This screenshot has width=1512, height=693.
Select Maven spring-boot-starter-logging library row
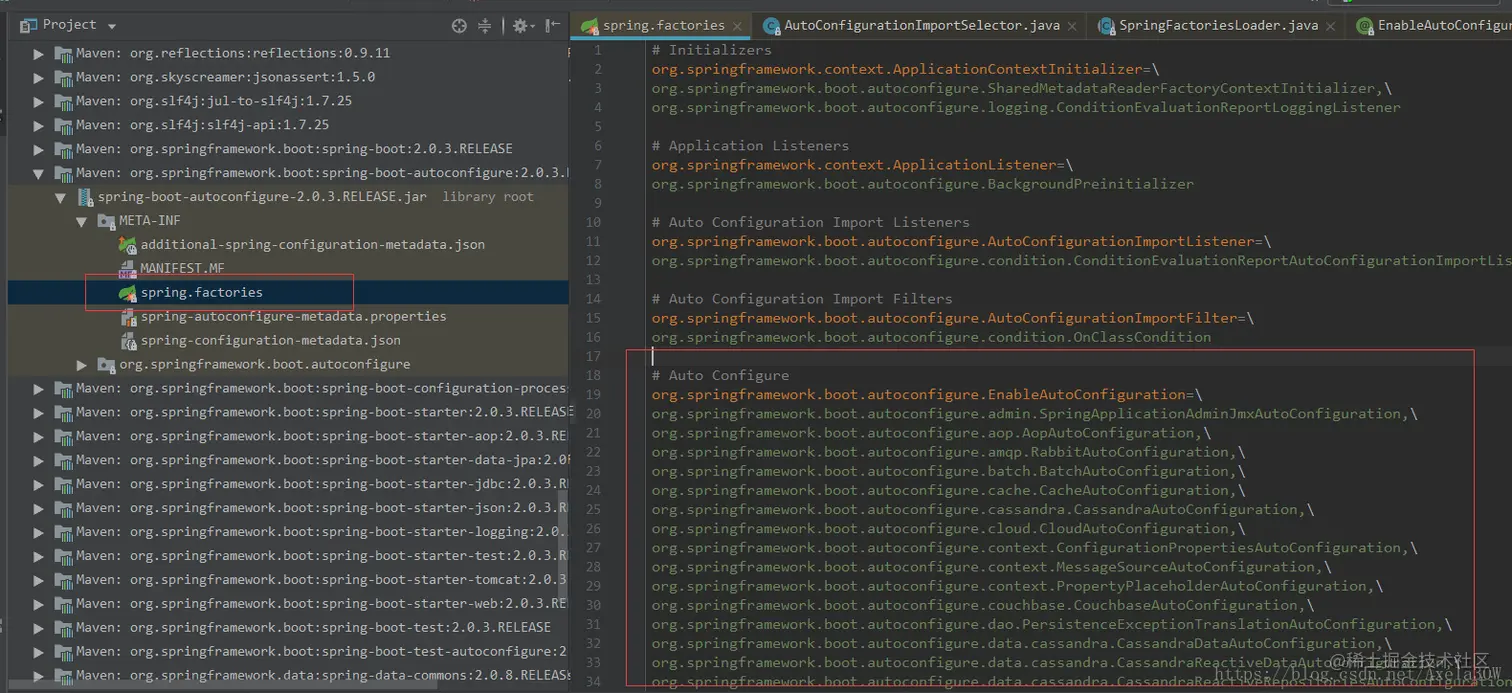click(x=288, y=532)
